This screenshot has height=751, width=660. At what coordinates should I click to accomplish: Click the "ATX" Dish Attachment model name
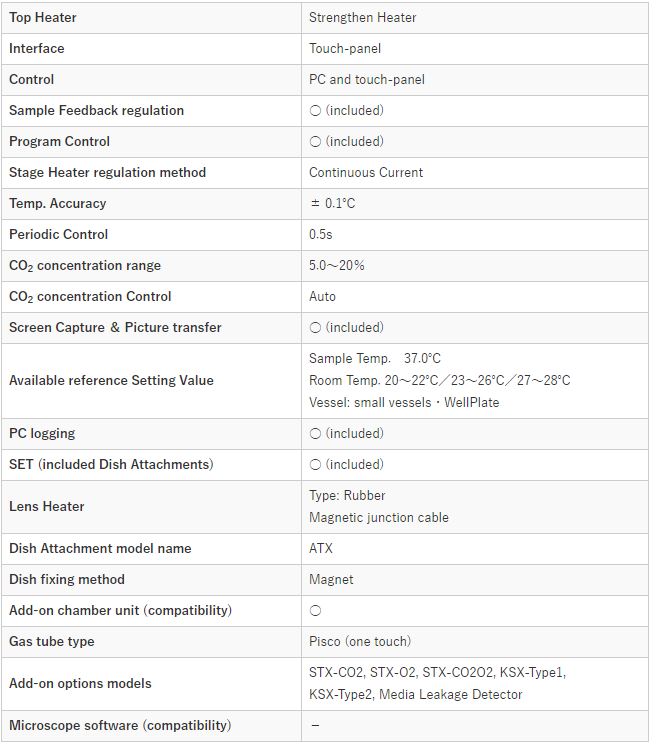click(321, 548)
